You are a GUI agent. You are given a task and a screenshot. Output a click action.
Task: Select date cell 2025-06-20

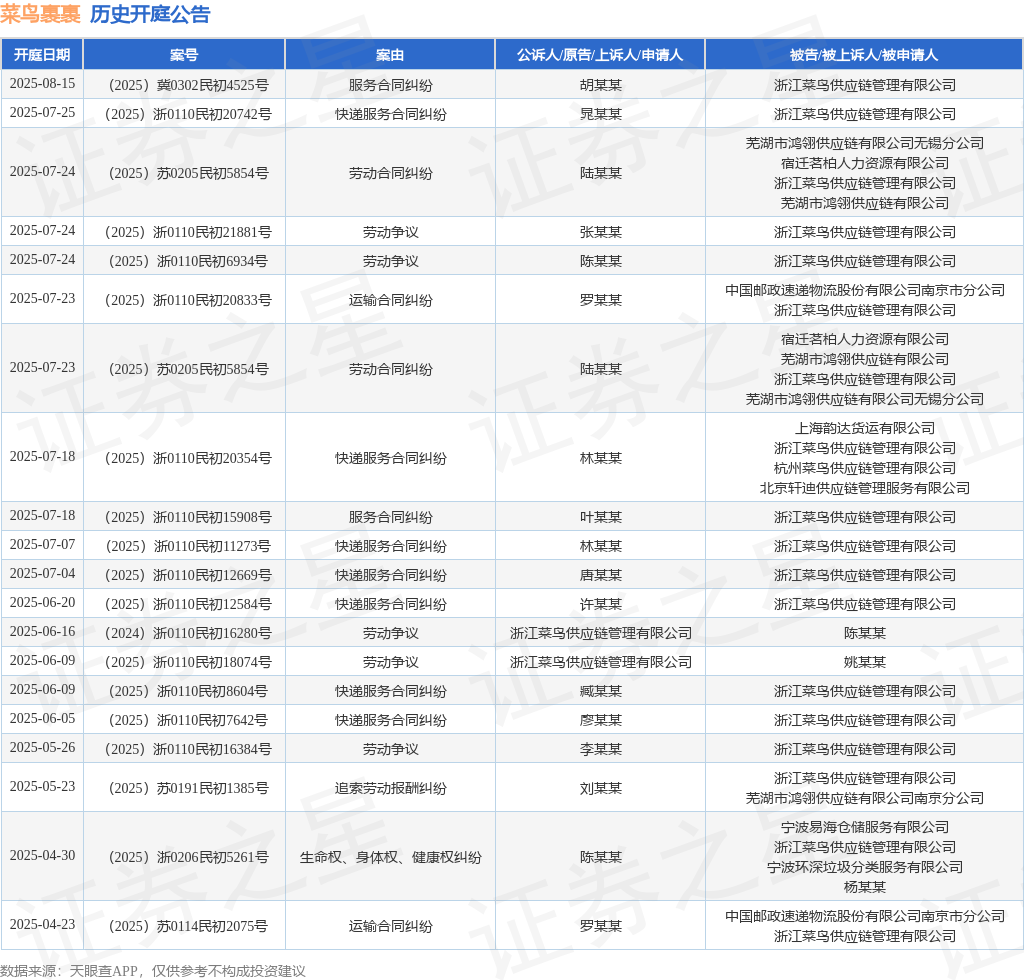click(x=42, y=603)
